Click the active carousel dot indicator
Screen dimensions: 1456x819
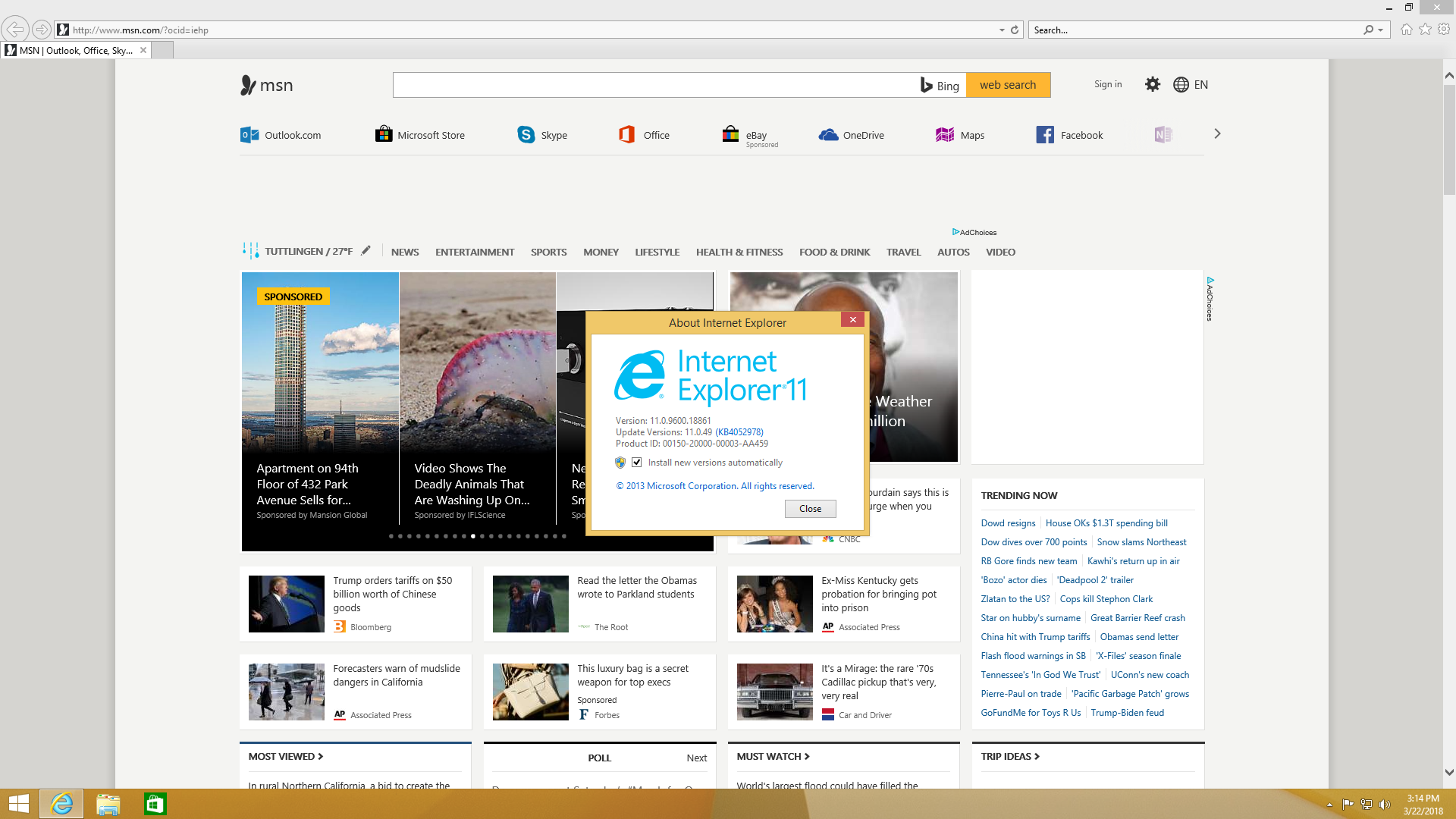[x=473, y=536]
